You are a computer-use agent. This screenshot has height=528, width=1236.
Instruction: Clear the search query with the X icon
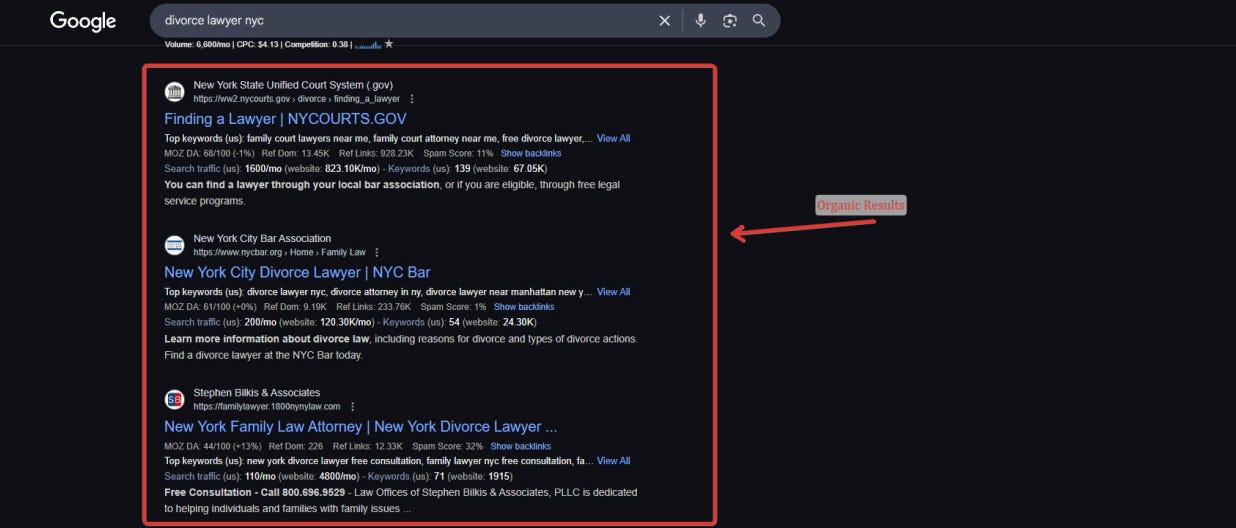[665, 21]
